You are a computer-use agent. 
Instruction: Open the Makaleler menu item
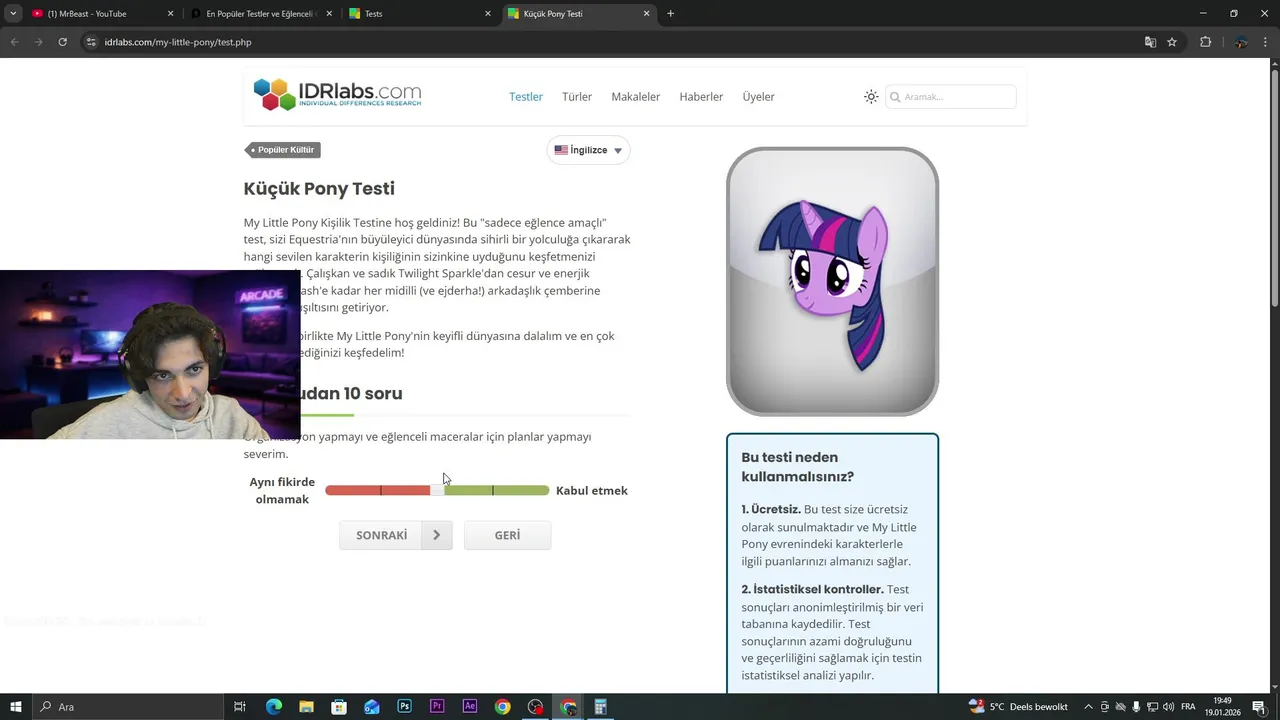click(636, 97)
